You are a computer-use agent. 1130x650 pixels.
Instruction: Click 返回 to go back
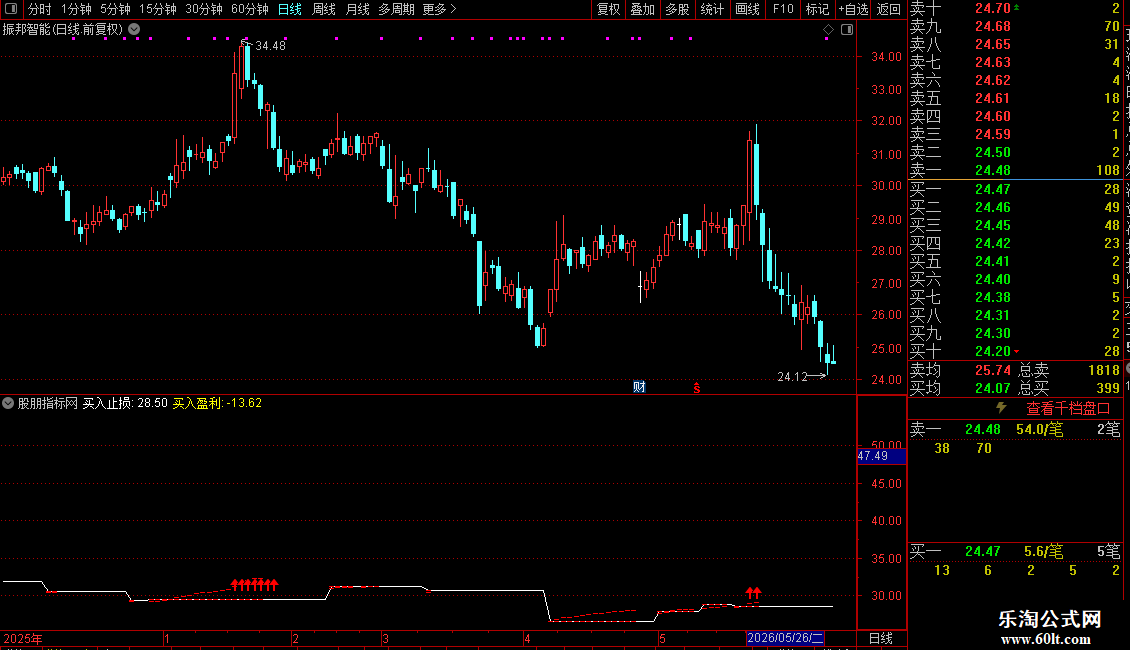click(x=889, y=9)
